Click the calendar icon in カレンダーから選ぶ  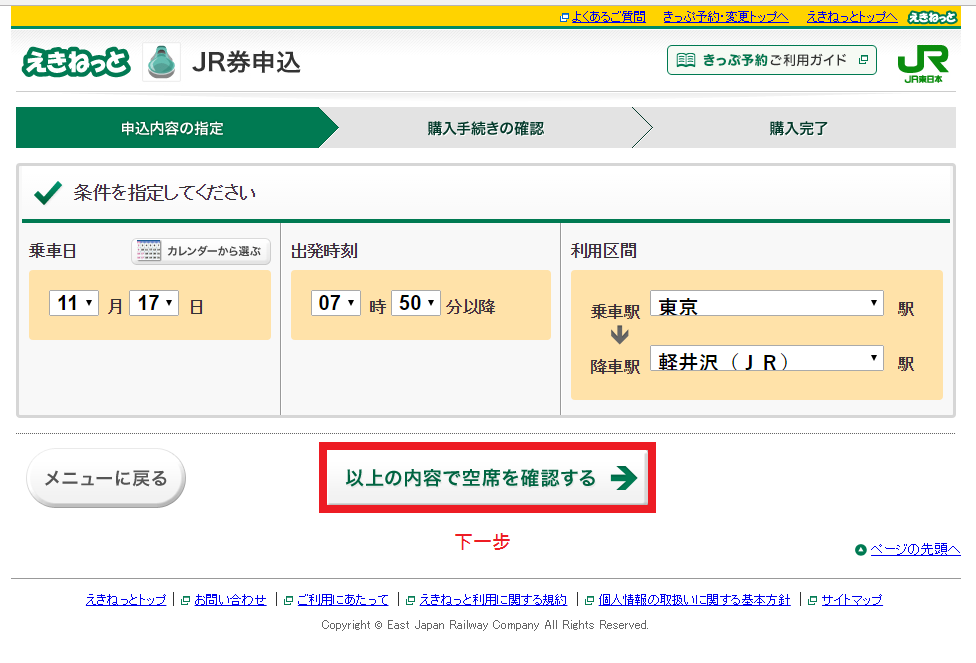click(149, 251)
